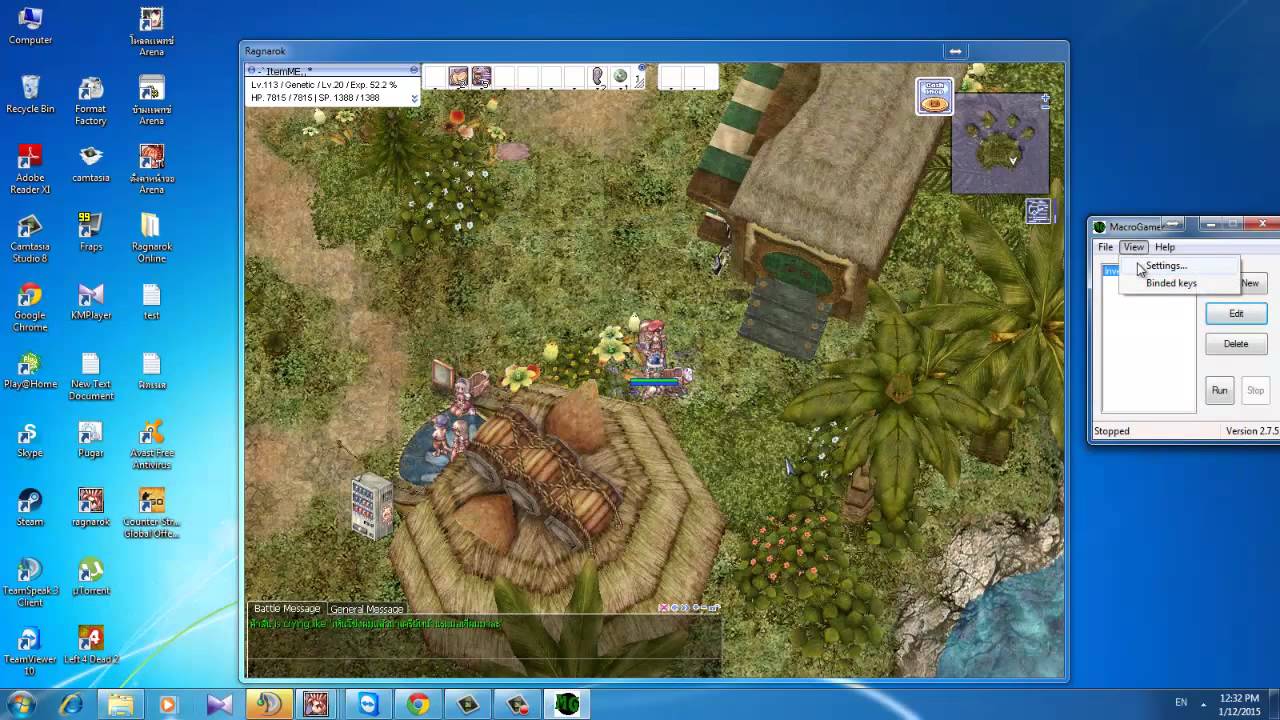Open Fraps desktop shortcut
This screenshot has width=1280, height=720.
coord(91,233)
